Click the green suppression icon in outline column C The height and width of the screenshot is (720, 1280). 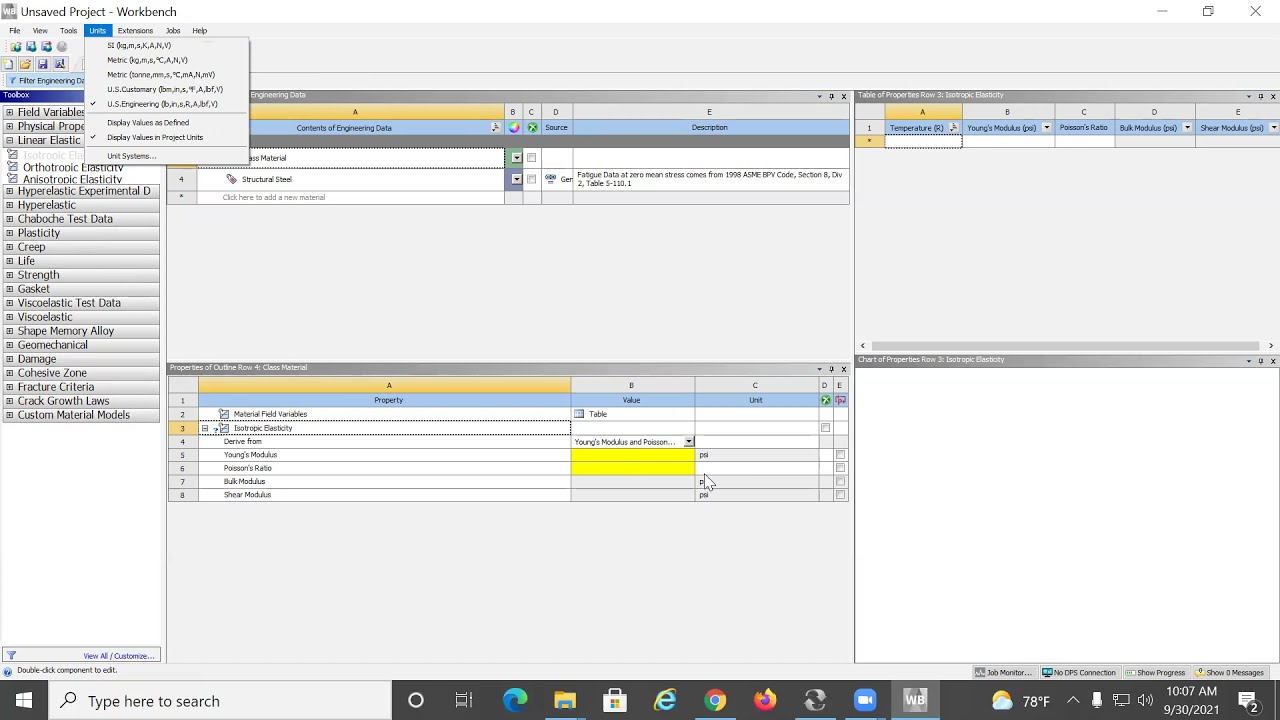pos(531,127)
